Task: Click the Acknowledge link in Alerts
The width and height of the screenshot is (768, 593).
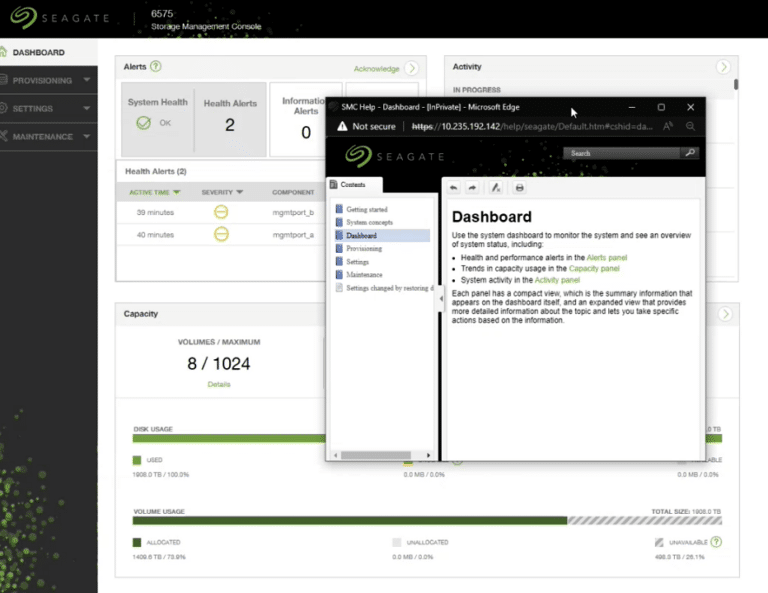Action: [376, 69]
